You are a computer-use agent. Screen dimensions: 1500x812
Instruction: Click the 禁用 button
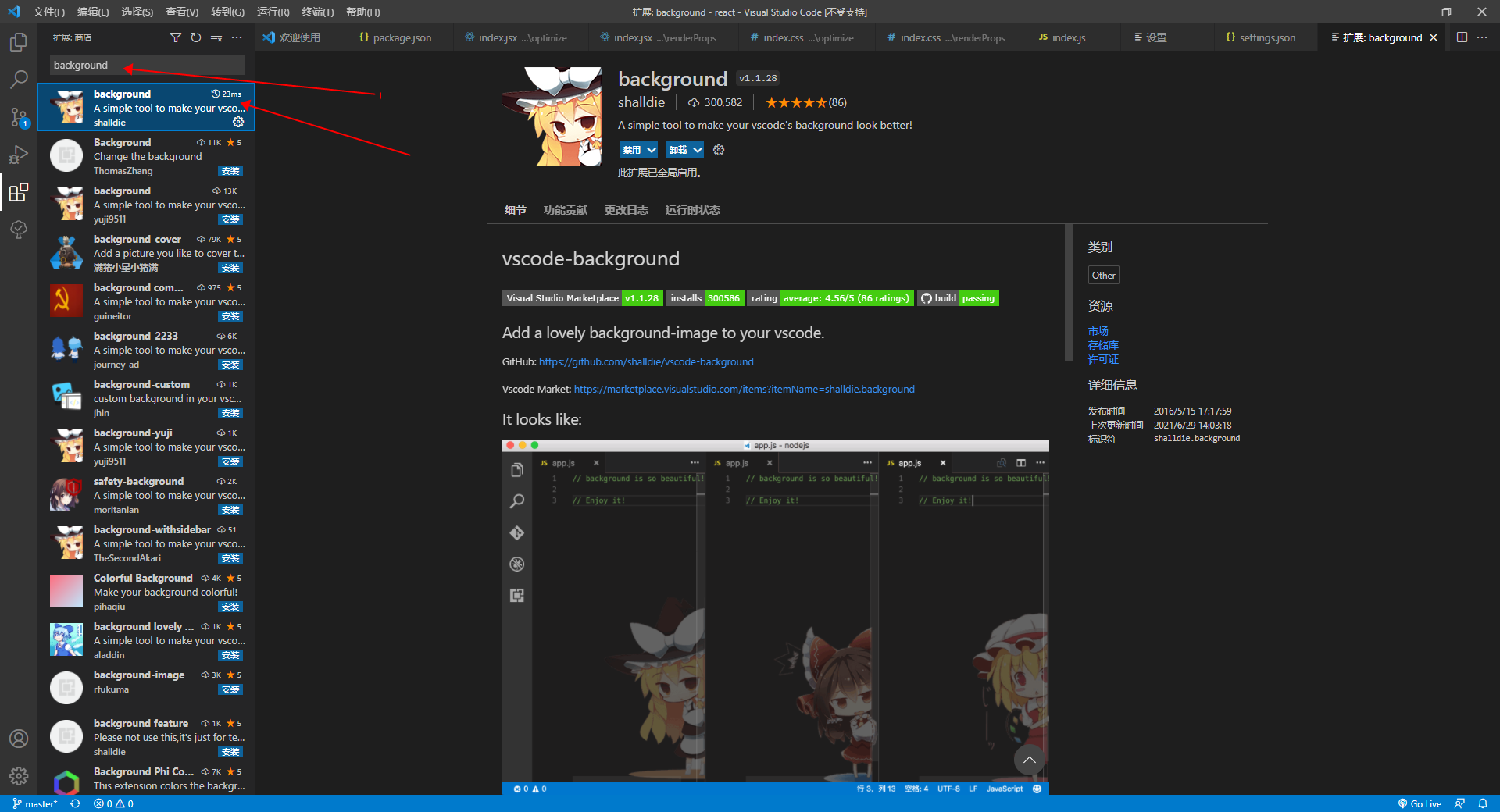pos(632,150)
